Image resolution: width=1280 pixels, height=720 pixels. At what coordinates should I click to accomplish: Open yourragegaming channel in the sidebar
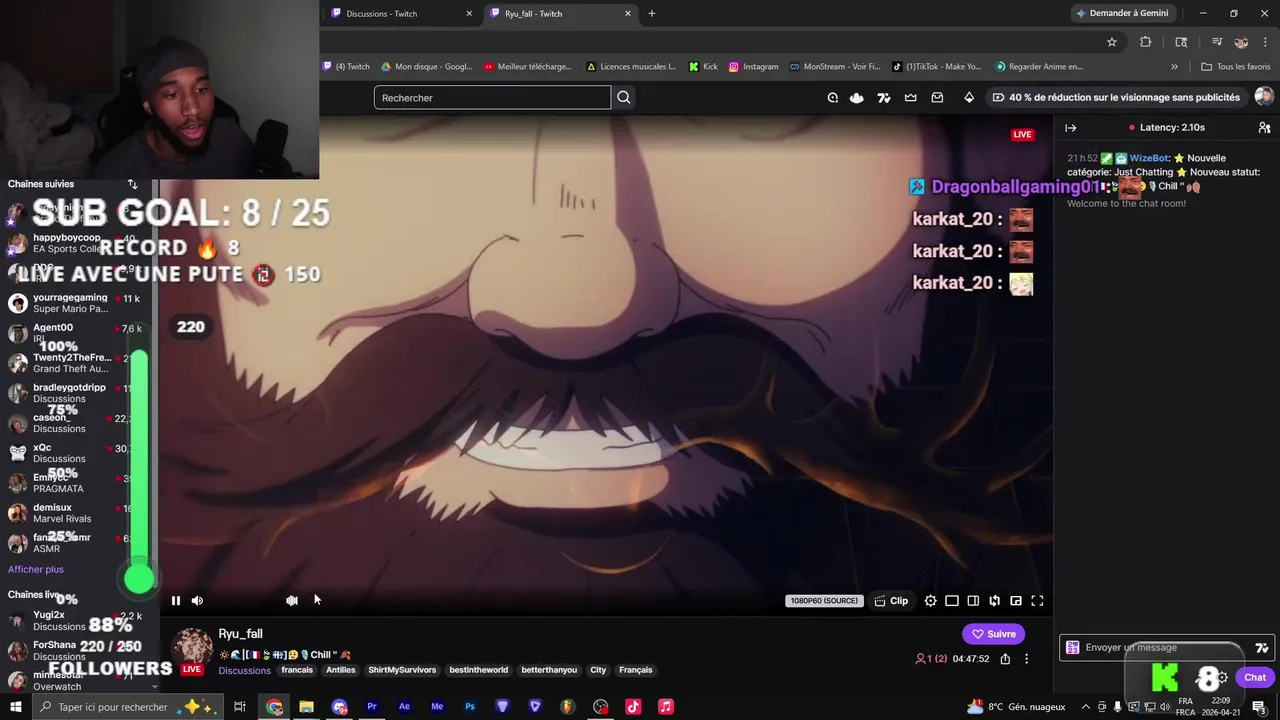click(x=72, y=303)
